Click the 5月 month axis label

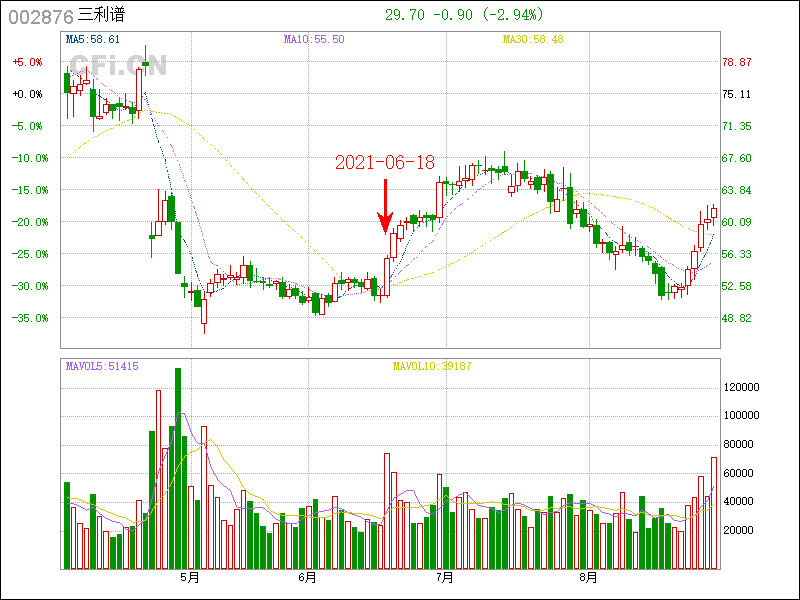click(190, 578)
